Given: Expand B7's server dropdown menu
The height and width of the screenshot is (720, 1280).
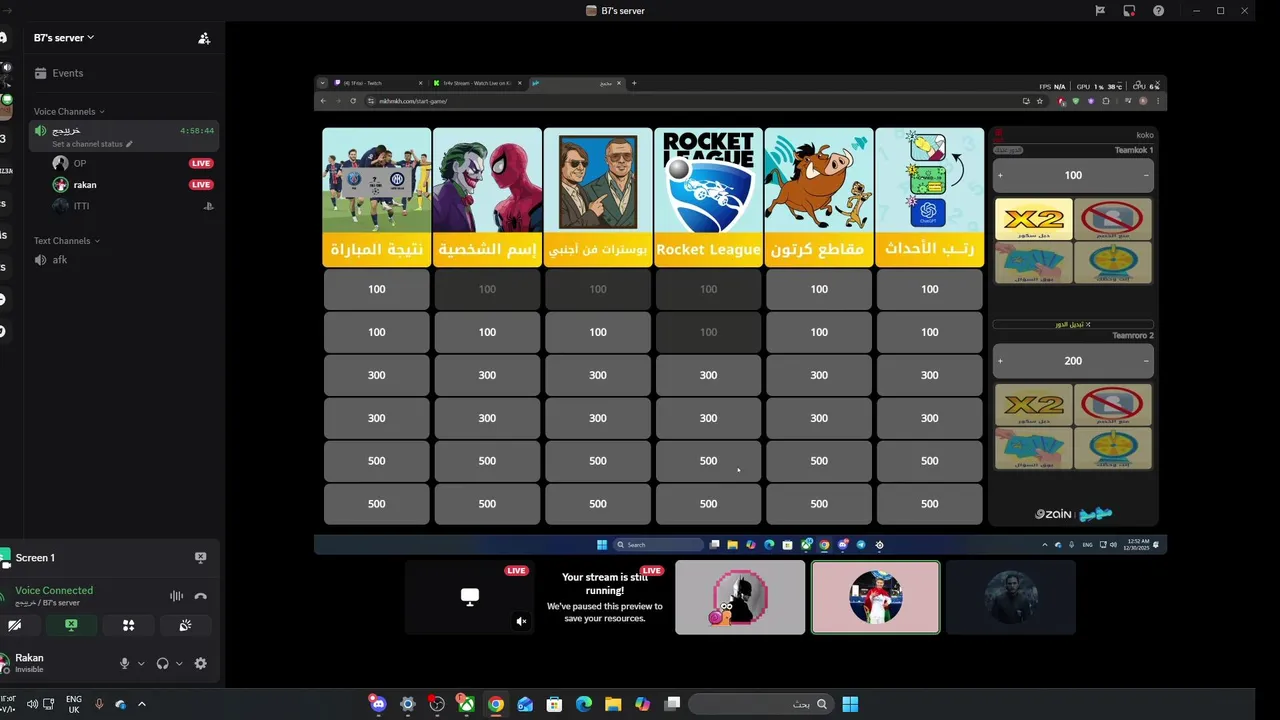Looking at the screenshot, I should [64, 38].
